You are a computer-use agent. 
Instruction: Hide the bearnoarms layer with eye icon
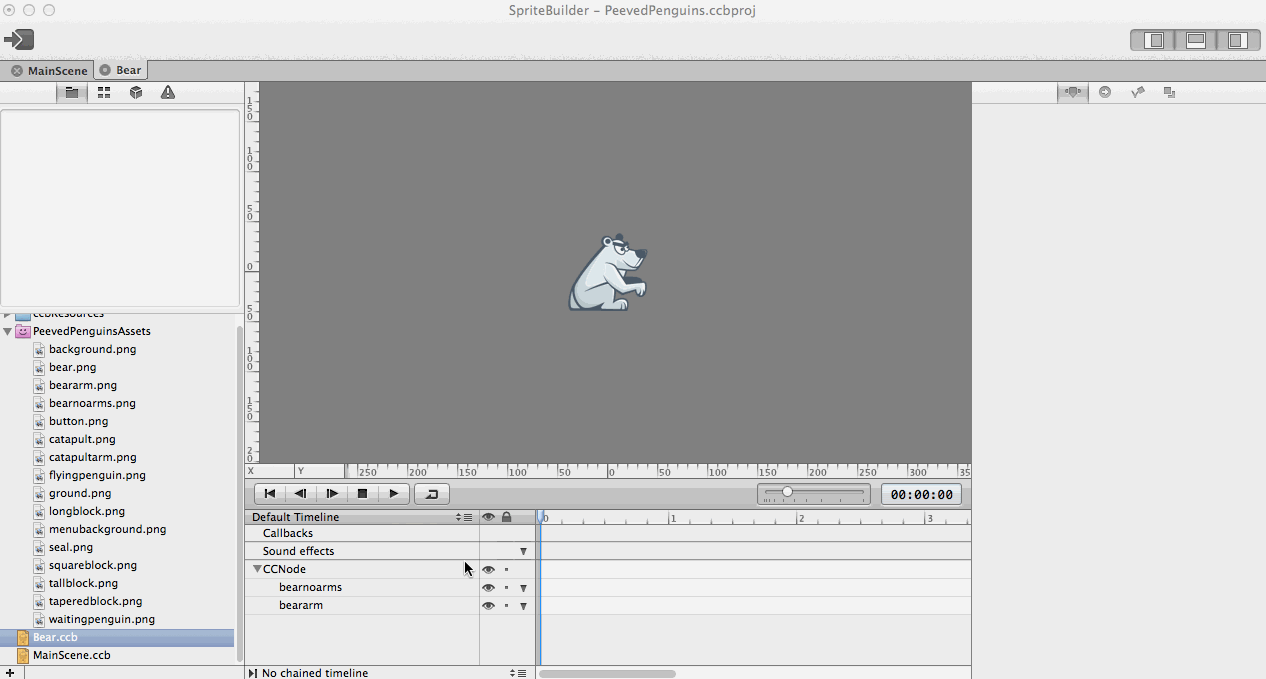click(488, 588)
